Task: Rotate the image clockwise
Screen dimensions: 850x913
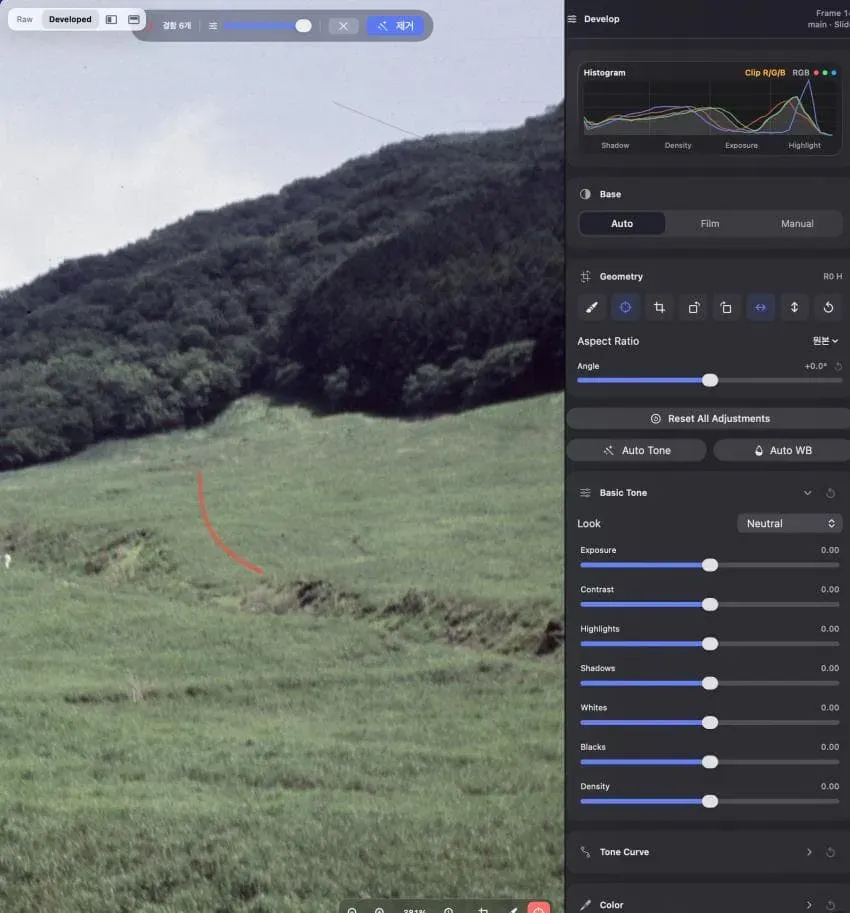Action: coord(693,307)
